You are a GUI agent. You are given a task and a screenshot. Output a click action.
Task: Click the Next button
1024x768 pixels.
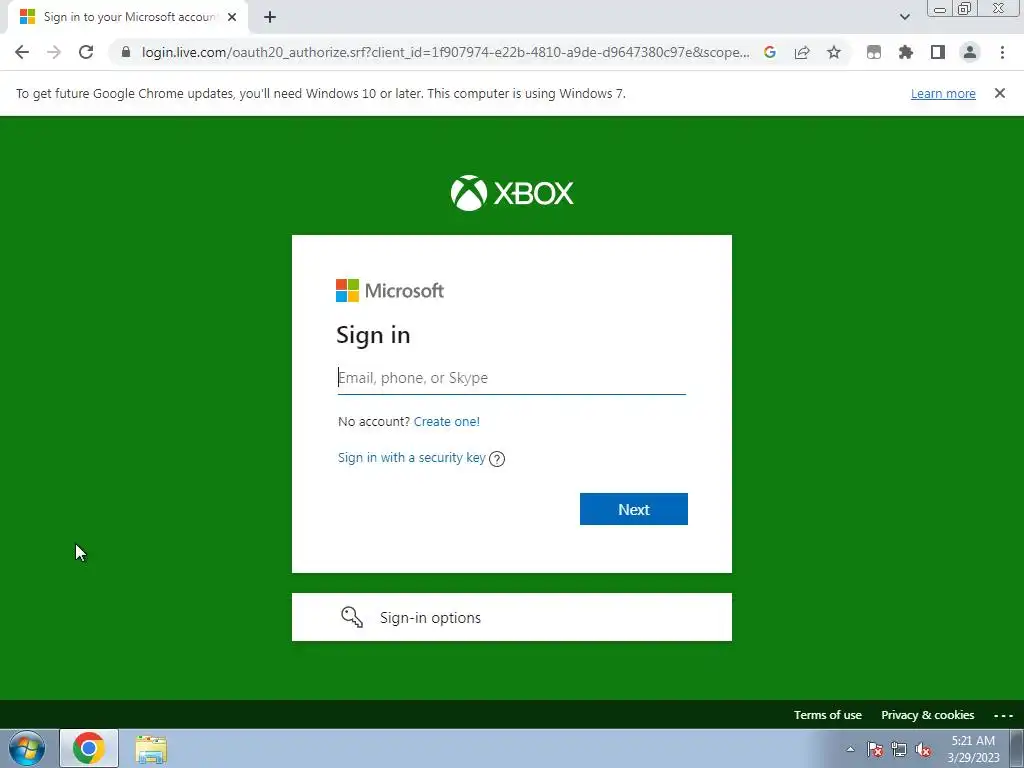(x=633, y=509)
